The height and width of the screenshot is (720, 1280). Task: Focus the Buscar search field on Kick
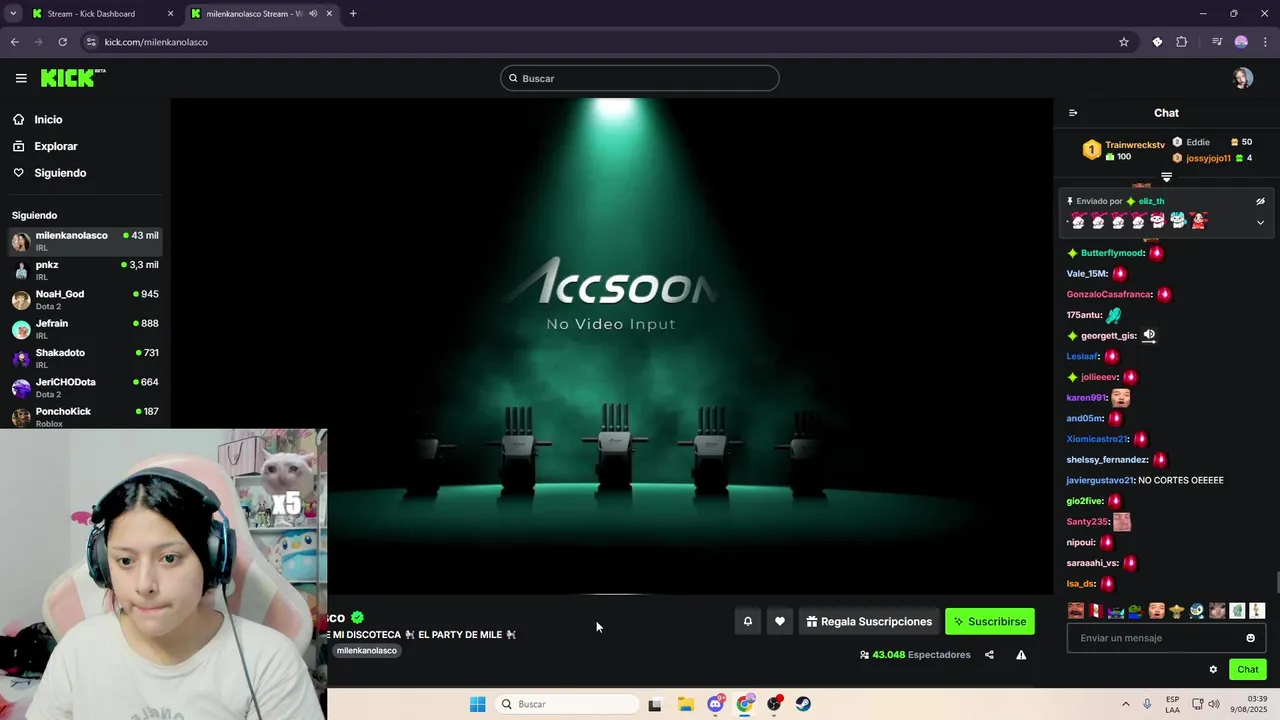click(640, 78)
